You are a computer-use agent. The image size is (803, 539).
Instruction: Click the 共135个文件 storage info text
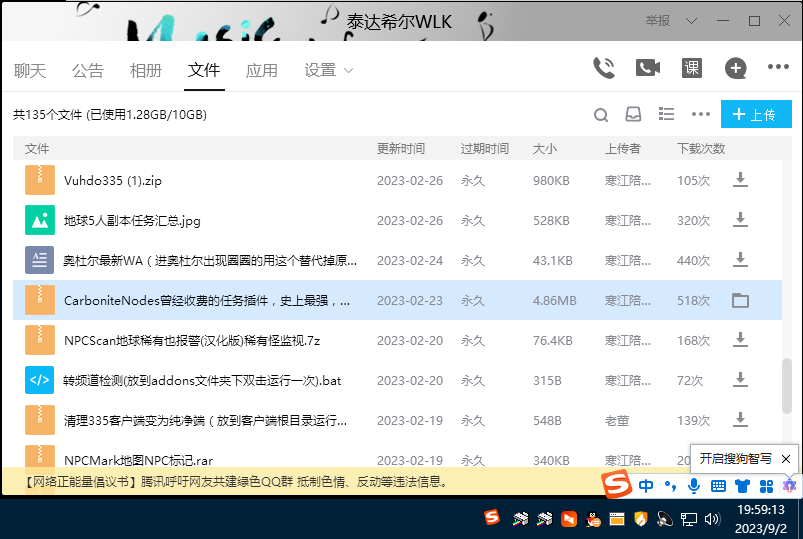click(x=110, y=114)
